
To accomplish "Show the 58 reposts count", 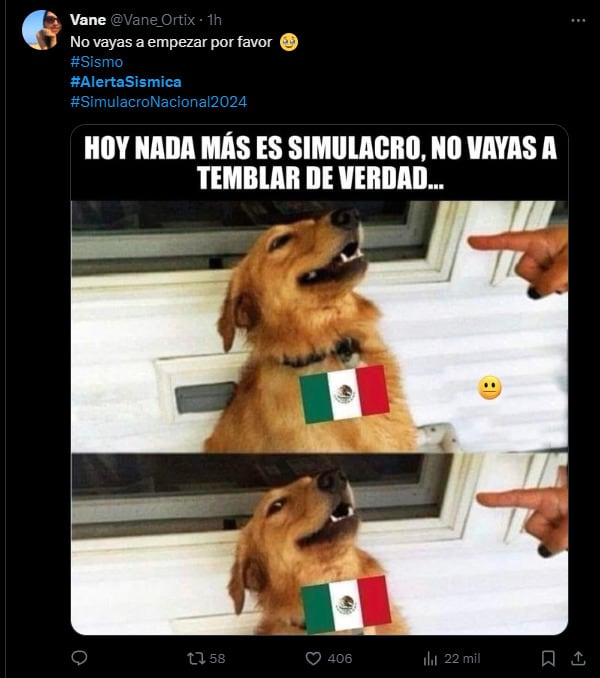I will [x=217, y=659].
